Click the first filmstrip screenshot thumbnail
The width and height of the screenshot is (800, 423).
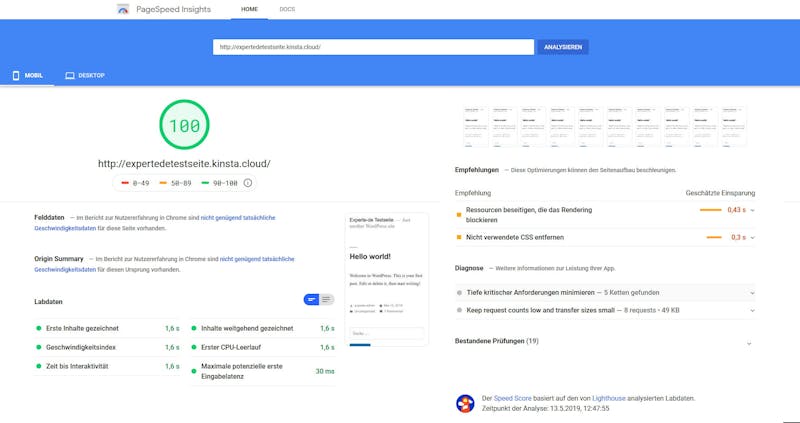[477, 127]
